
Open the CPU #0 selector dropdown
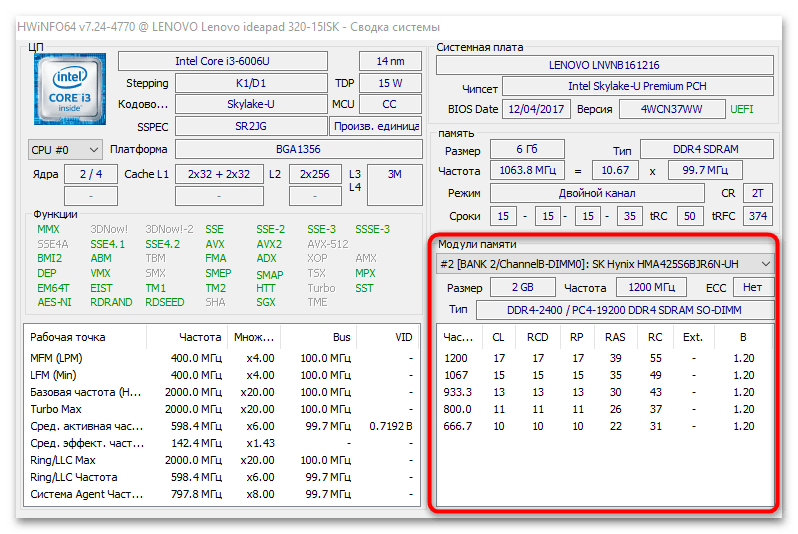pos(65,150)
